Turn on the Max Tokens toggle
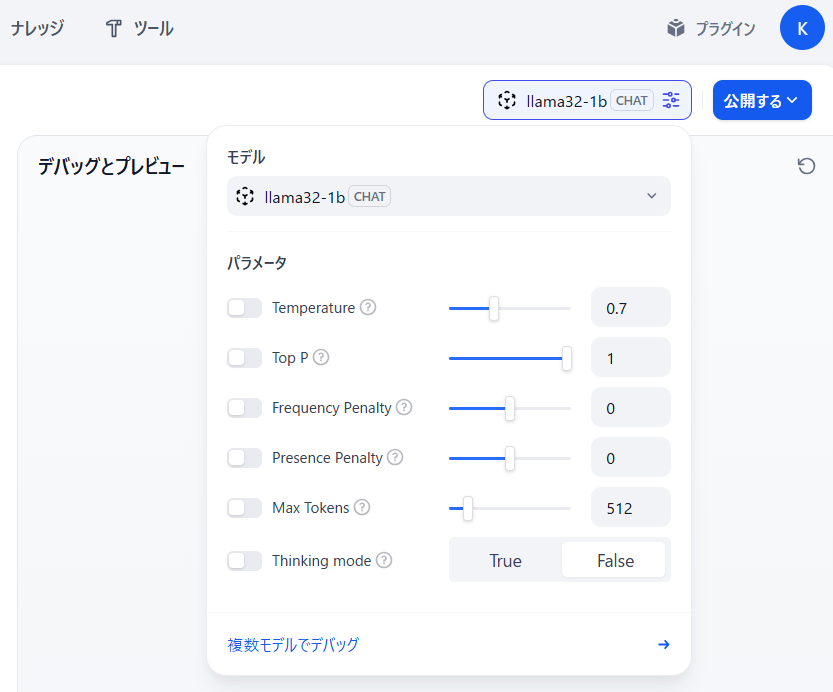Screen dimensions: 833x692 pyautogui.click(x=244, y=507)
